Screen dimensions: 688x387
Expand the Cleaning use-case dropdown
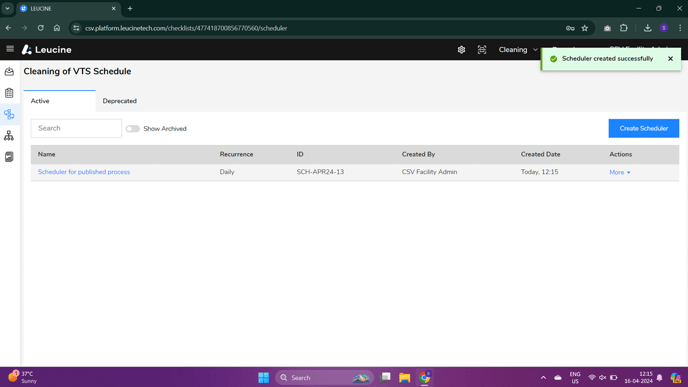[518, 50]
